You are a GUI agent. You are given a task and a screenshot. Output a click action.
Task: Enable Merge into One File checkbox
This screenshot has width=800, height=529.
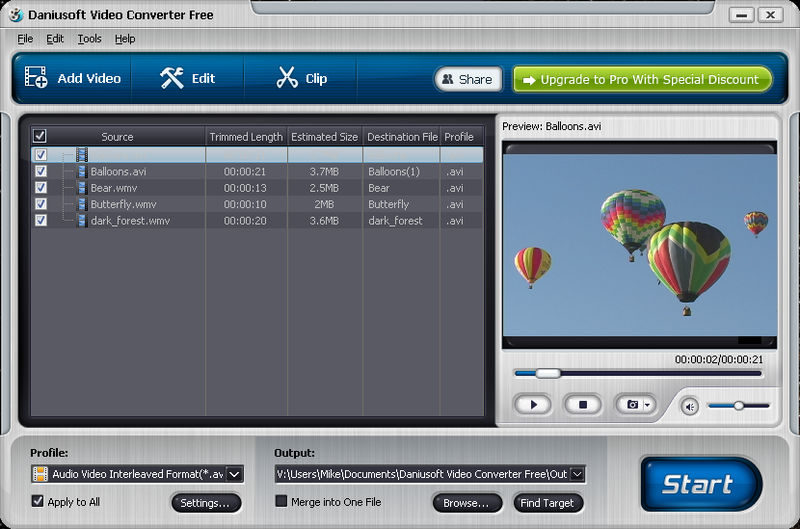[281, 501]
